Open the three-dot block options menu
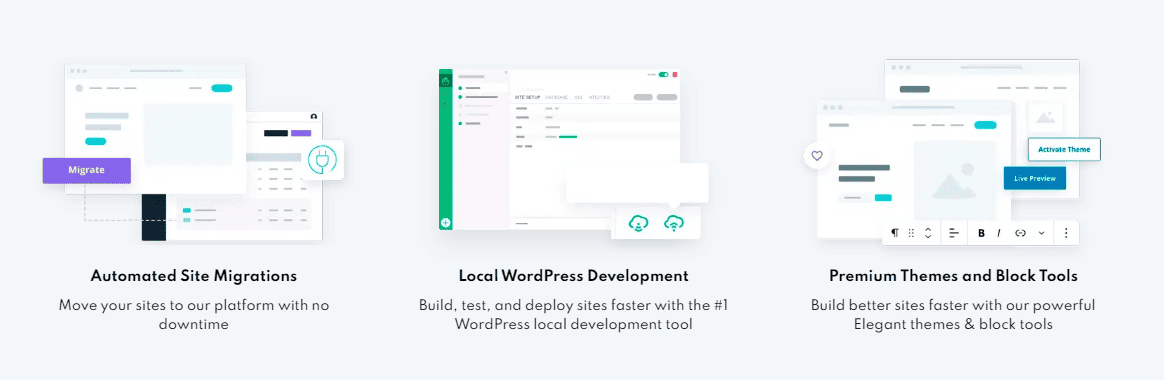 click(1066, 233)
